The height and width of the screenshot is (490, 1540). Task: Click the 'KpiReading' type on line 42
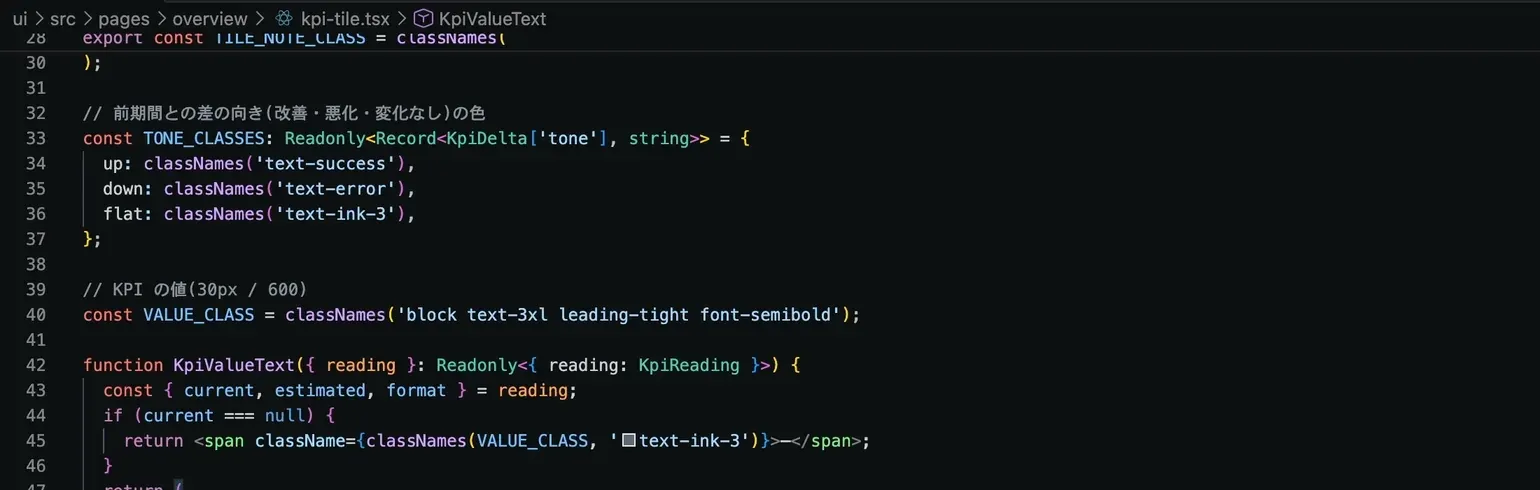689,365
